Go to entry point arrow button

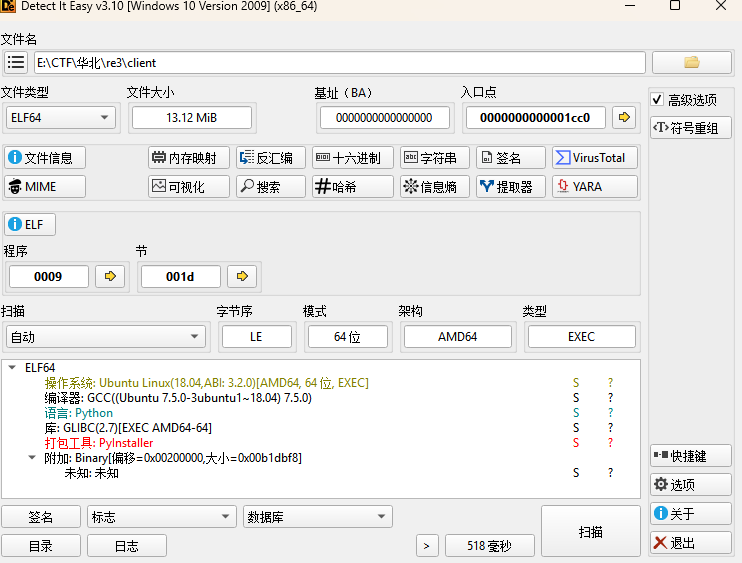pos(624,117)
